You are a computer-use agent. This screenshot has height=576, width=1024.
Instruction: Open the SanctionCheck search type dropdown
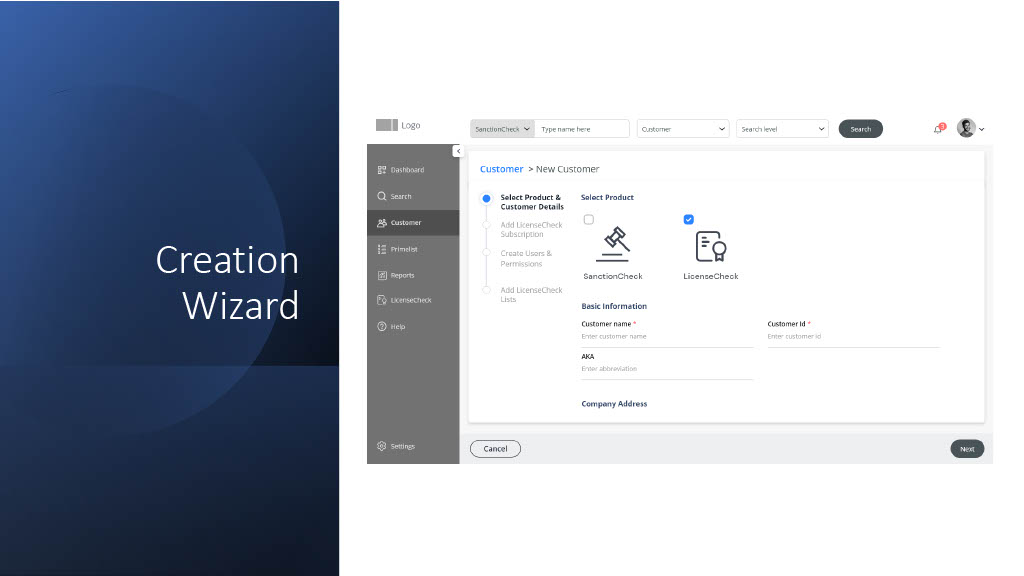point(502,129)
